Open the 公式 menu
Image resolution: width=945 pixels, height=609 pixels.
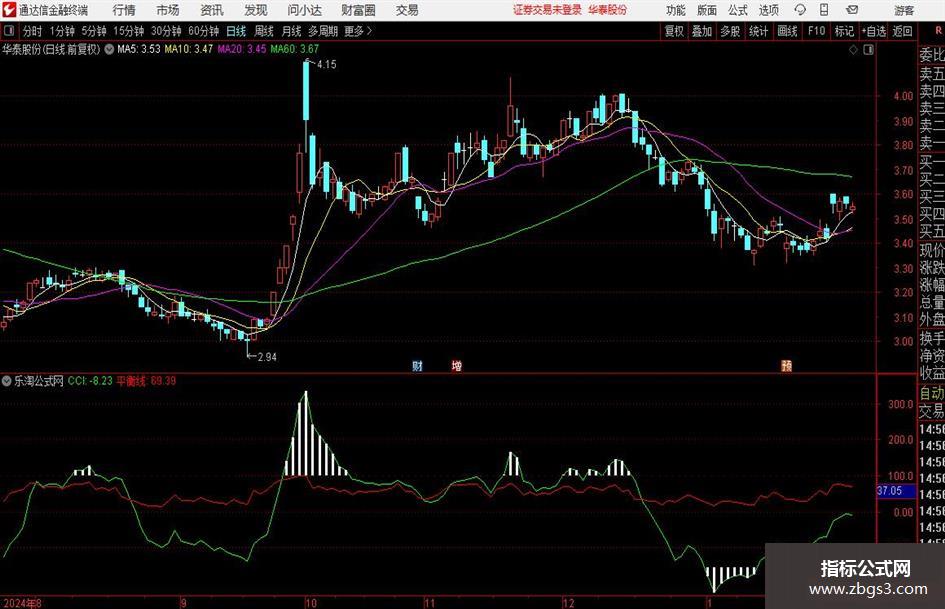tap(738, 10)
